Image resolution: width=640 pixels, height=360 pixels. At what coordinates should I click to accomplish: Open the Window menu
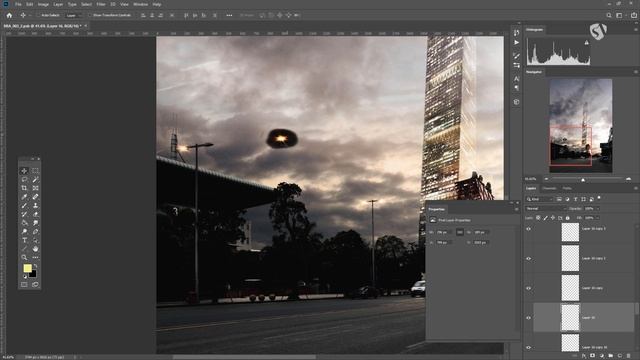(140, 4)
